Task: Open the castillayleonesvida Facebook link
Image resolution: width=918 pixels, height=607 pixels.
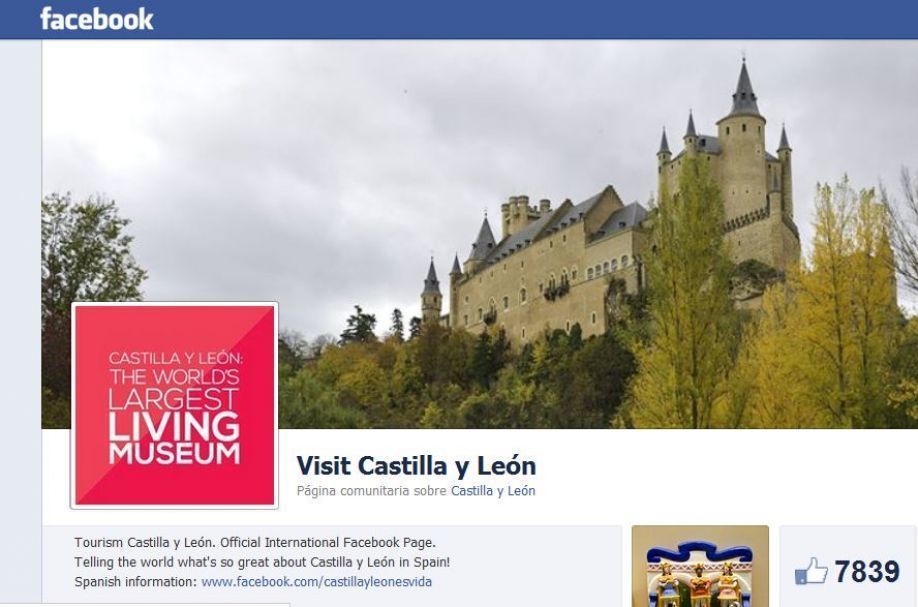Action: [x=316, y=582]
